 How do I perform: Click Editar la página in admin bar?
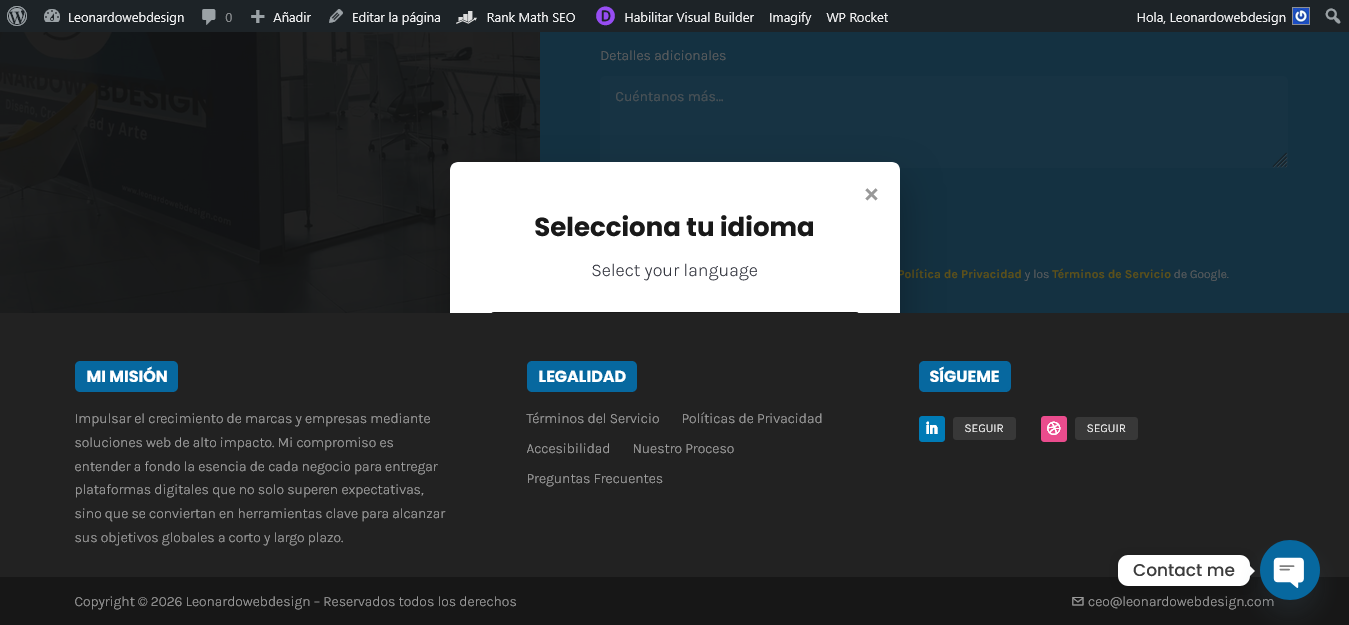tap(385, 17)
